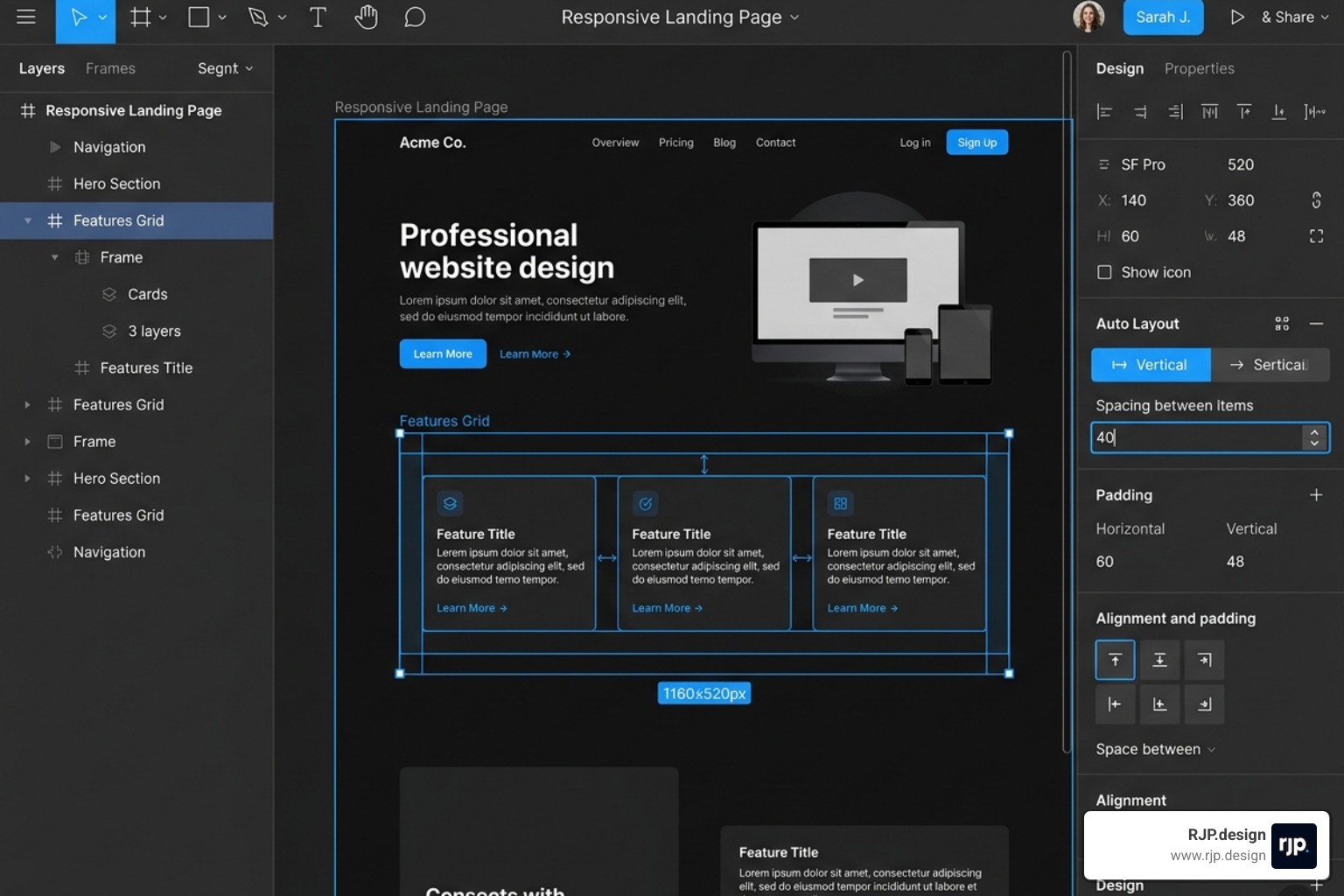
Task: Click the independent corners icon
Action: 1316,236
